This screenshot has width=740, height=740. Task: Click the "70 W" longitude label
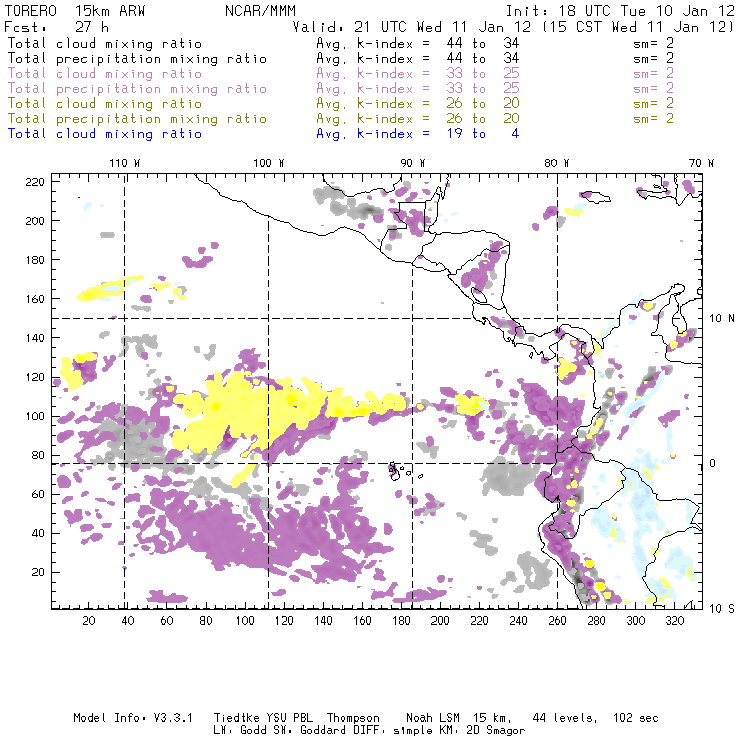point(701,163)
